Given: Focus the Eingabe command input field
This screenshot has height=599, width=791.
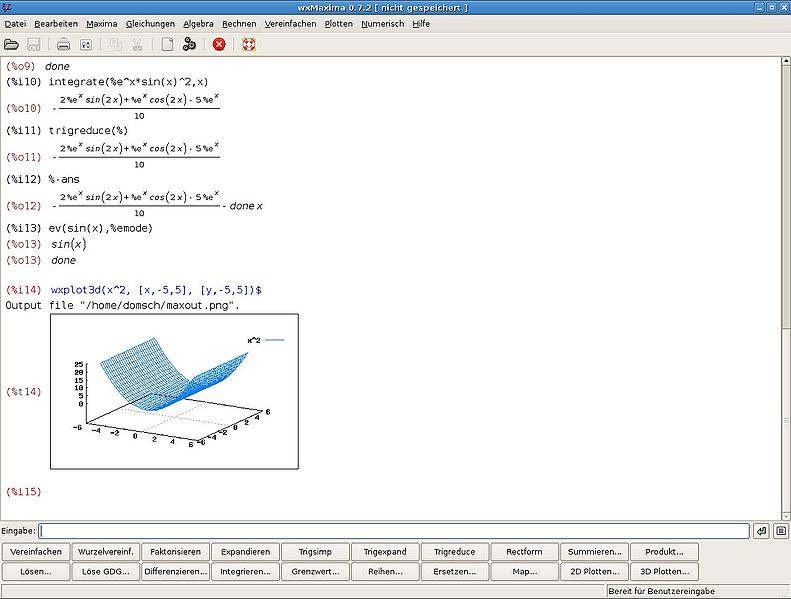Looking at the screenshot, I should (394, 531).
